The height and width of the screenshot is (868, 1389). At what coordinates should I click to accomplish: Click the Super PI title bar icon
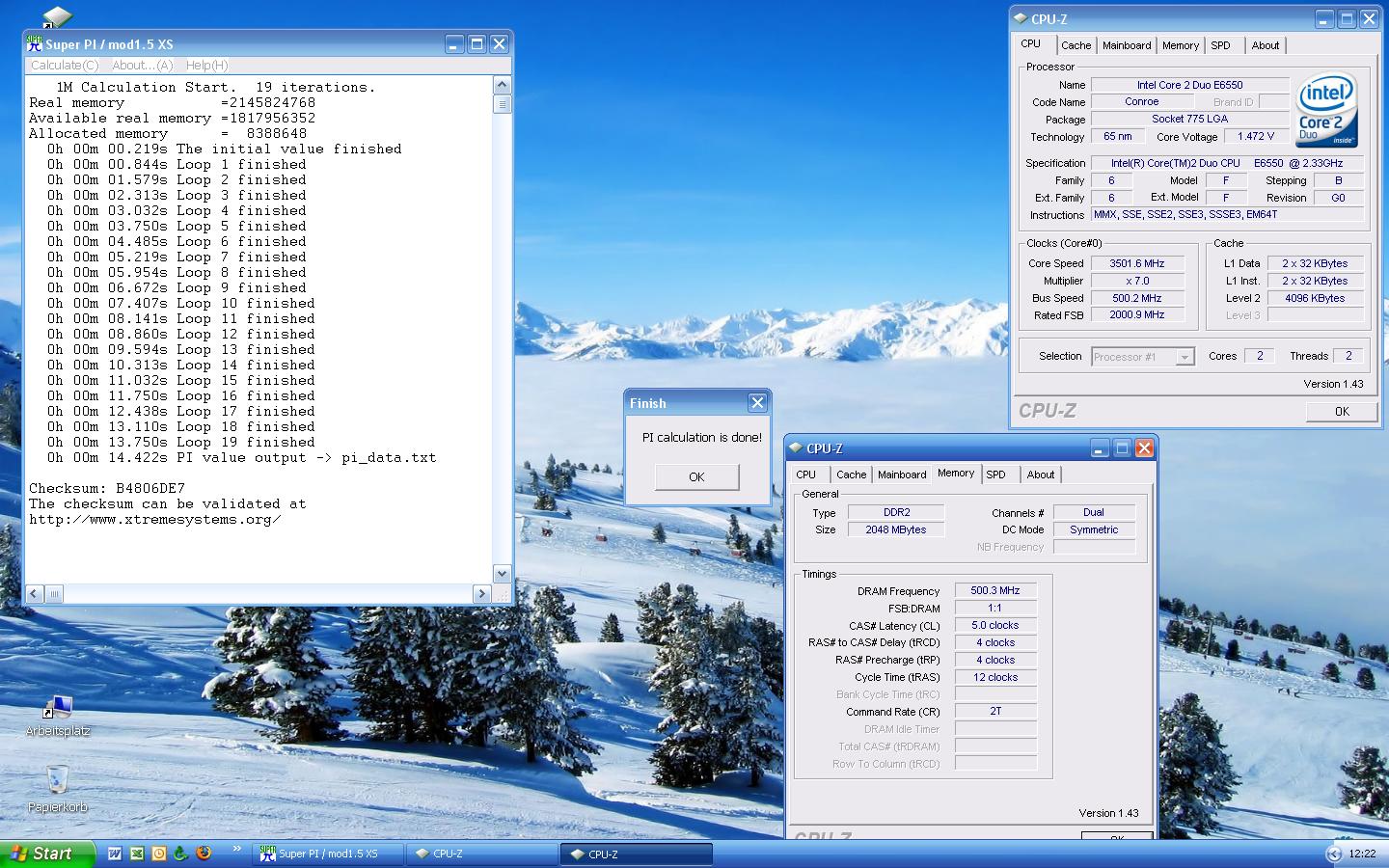pos(35,44)
